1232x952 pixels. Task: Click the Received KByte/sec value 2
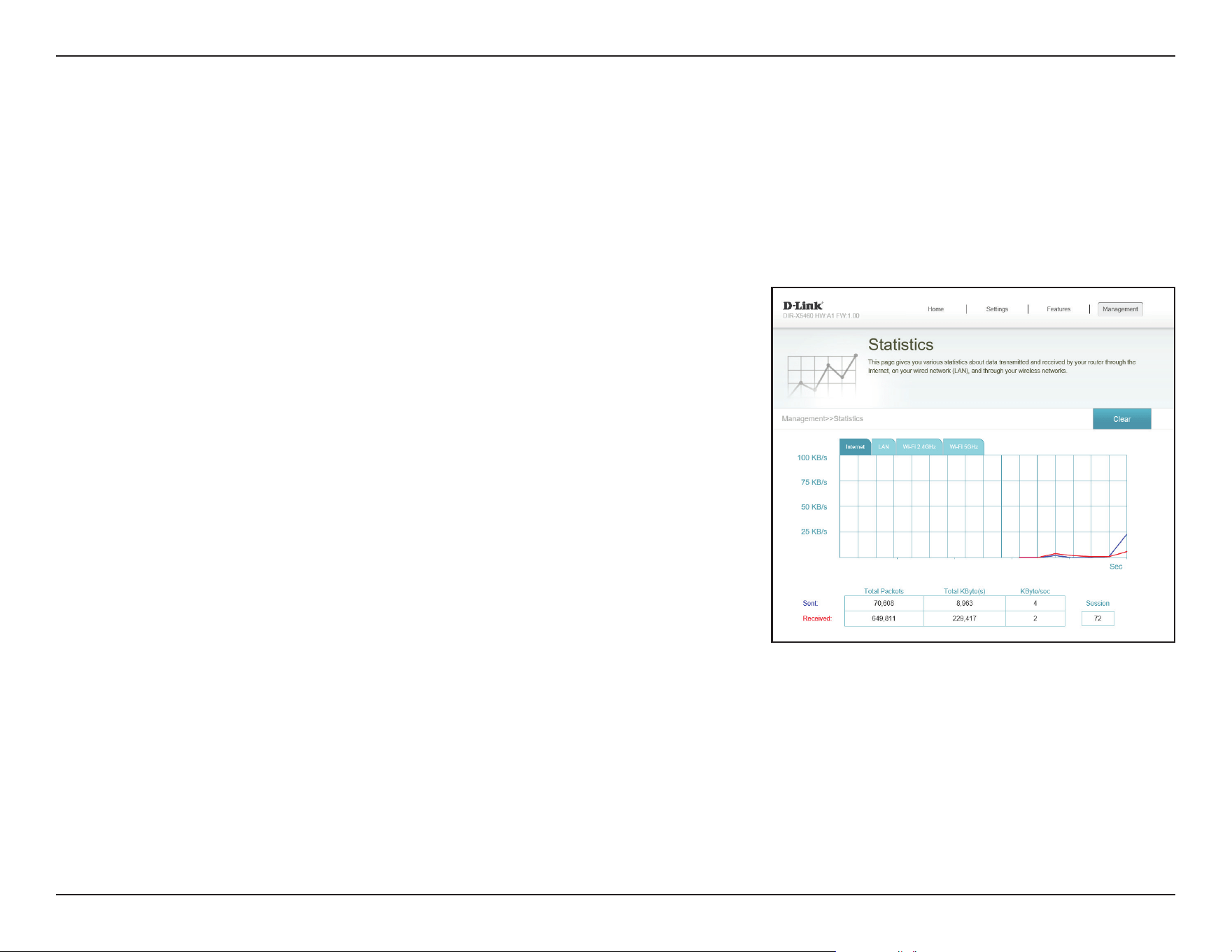click(x=1035, y=618)
